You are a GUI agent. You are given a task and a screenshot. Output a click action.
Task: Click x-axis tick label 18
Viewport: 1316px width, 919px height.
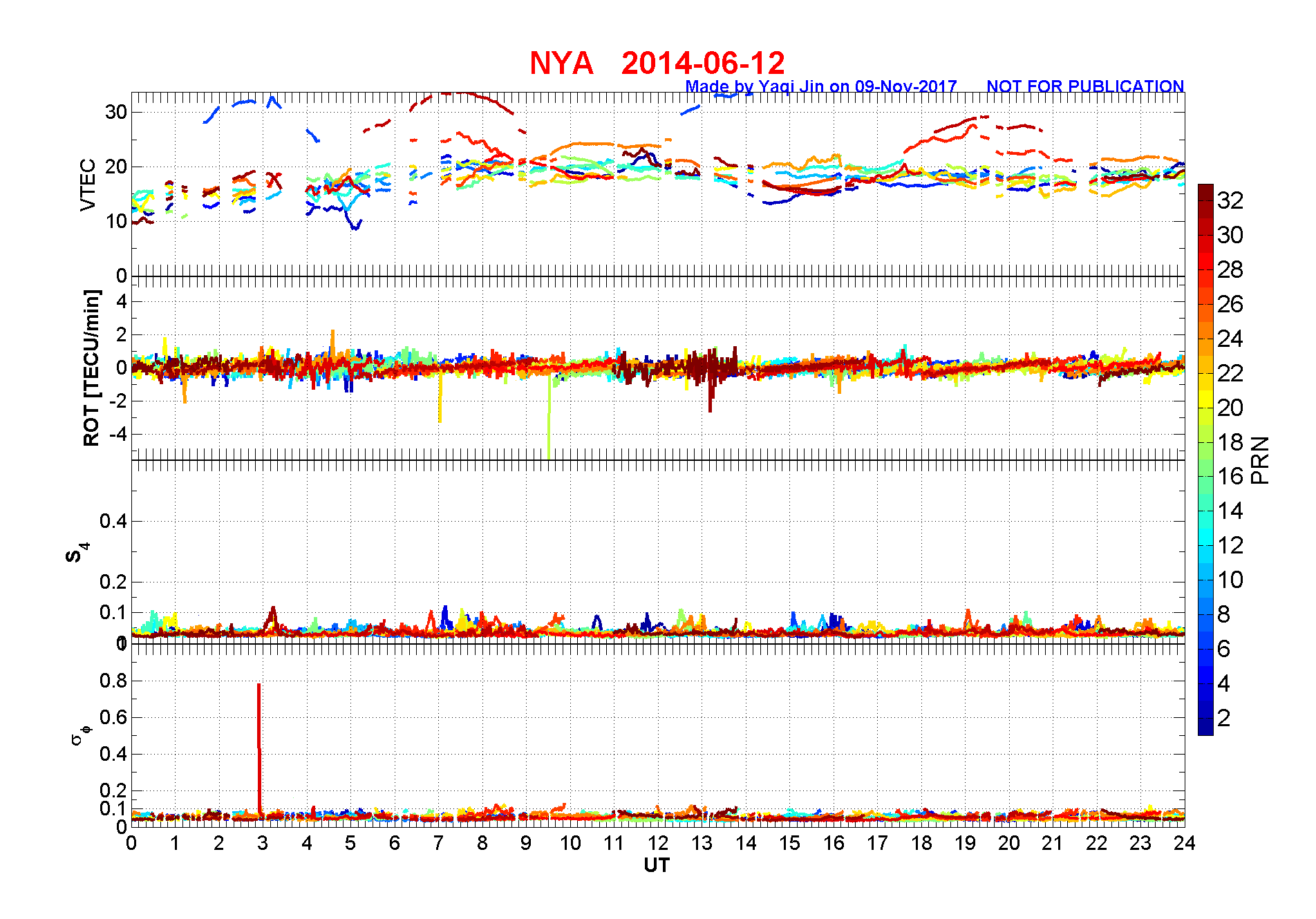coord(921,843)
